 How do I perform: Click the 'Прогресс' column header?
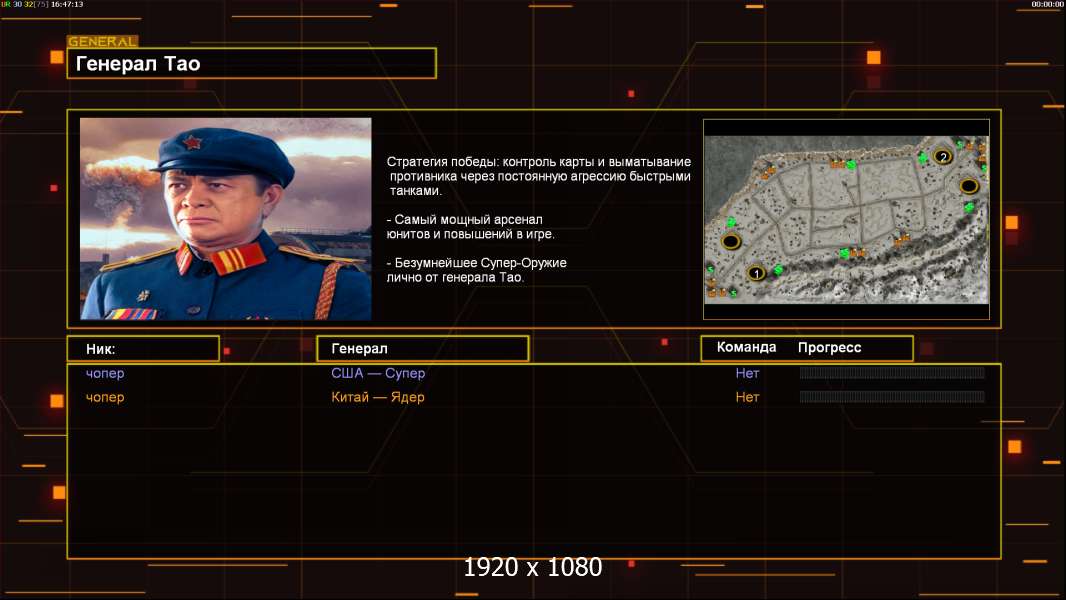(x=829, y=347)
